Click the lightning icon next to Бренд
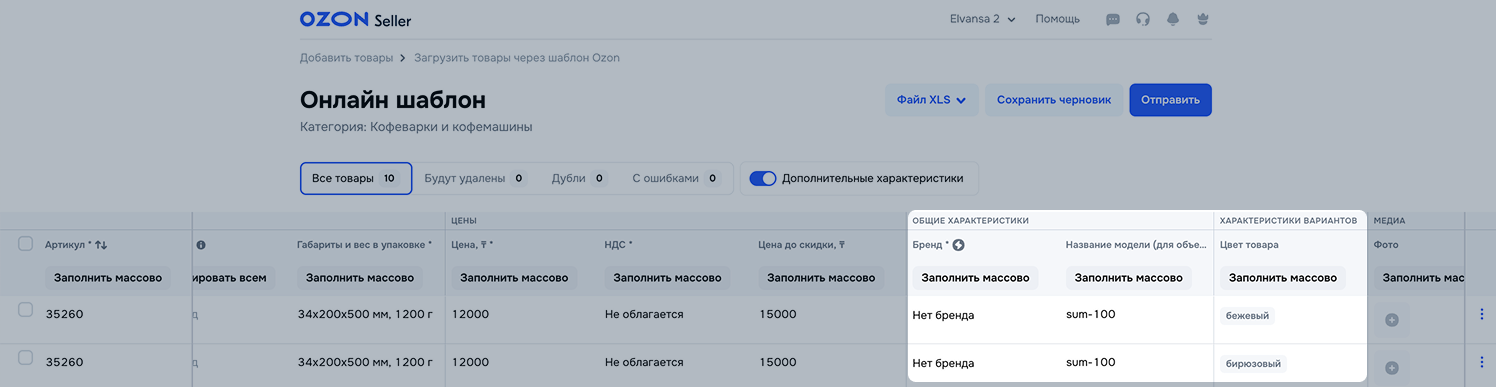 pyautogui.click(x=958, y=244)
